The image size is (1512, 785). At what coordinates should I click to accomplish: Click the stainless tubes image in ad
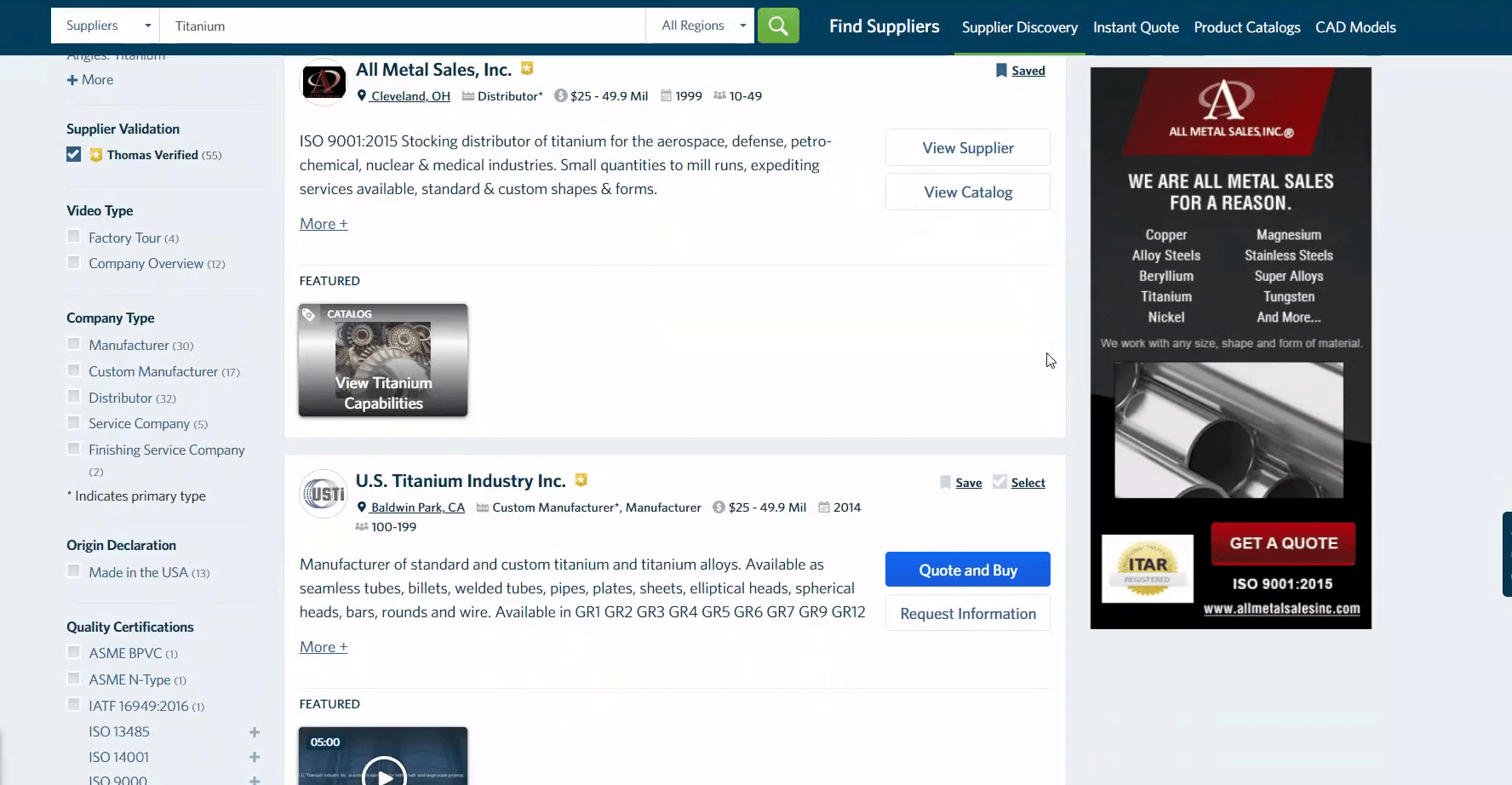[1228, 430]
